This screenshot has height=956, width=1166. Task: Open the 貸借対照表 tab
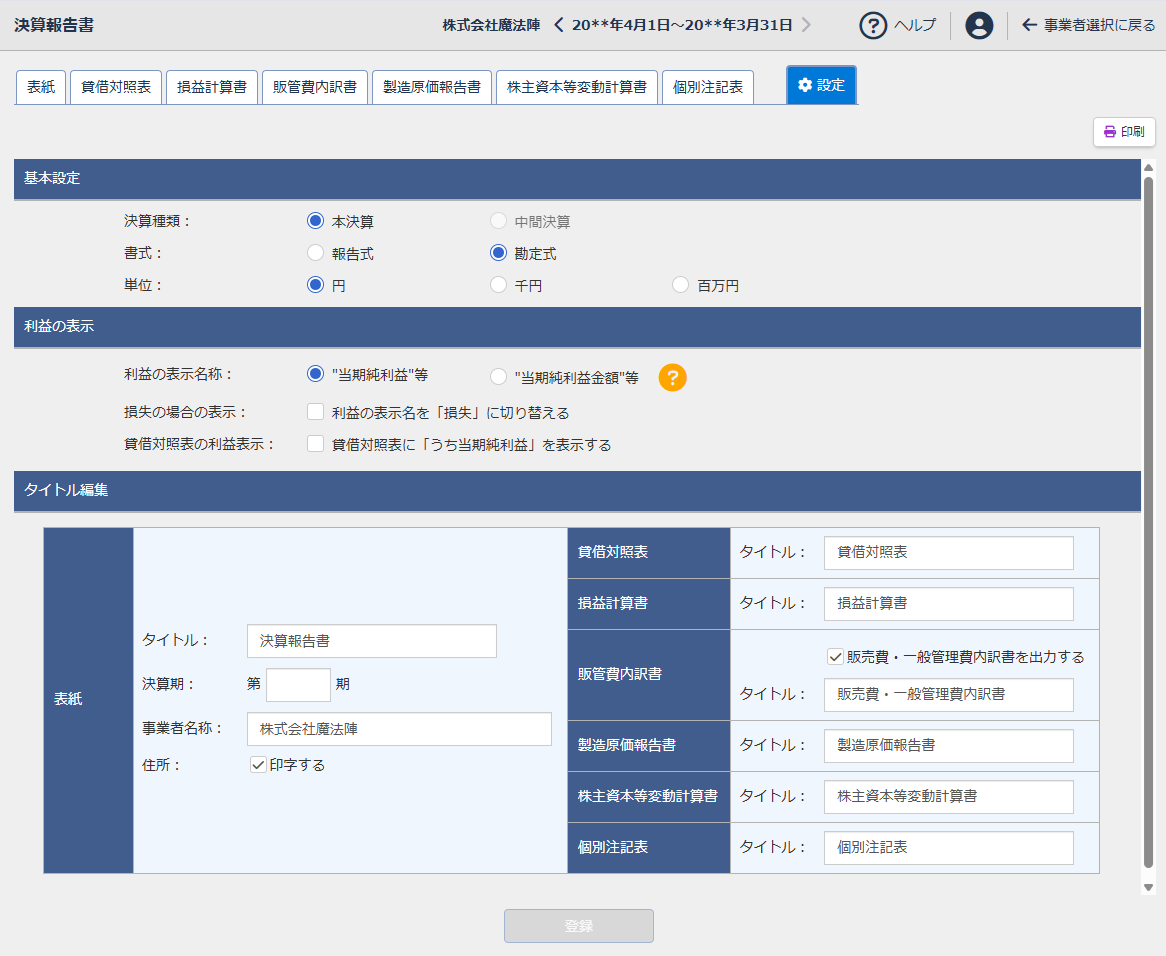[115, 86]
